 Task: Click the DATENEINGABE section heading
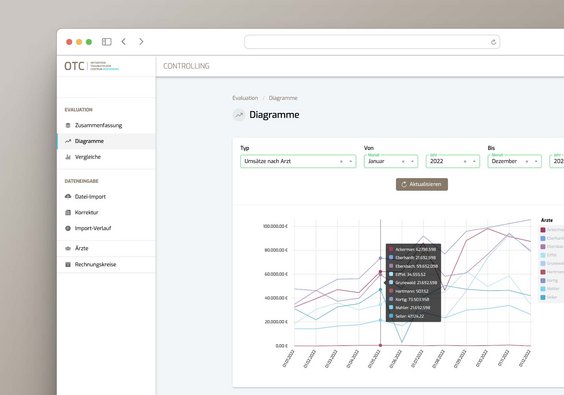point(81,181)
